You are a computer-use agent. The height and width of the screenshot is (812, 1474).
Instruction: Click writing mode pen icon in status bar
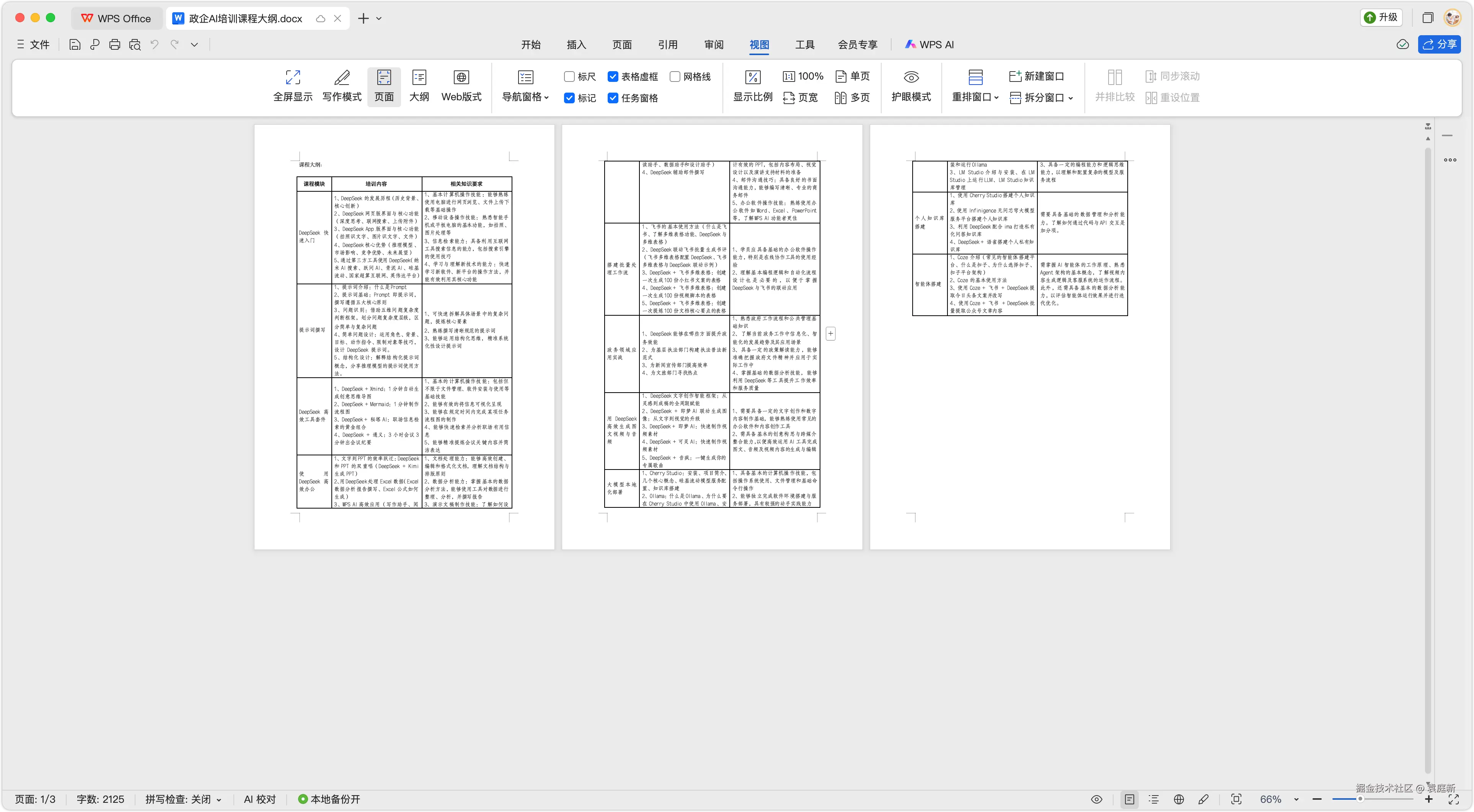(x=1203, y=799)
